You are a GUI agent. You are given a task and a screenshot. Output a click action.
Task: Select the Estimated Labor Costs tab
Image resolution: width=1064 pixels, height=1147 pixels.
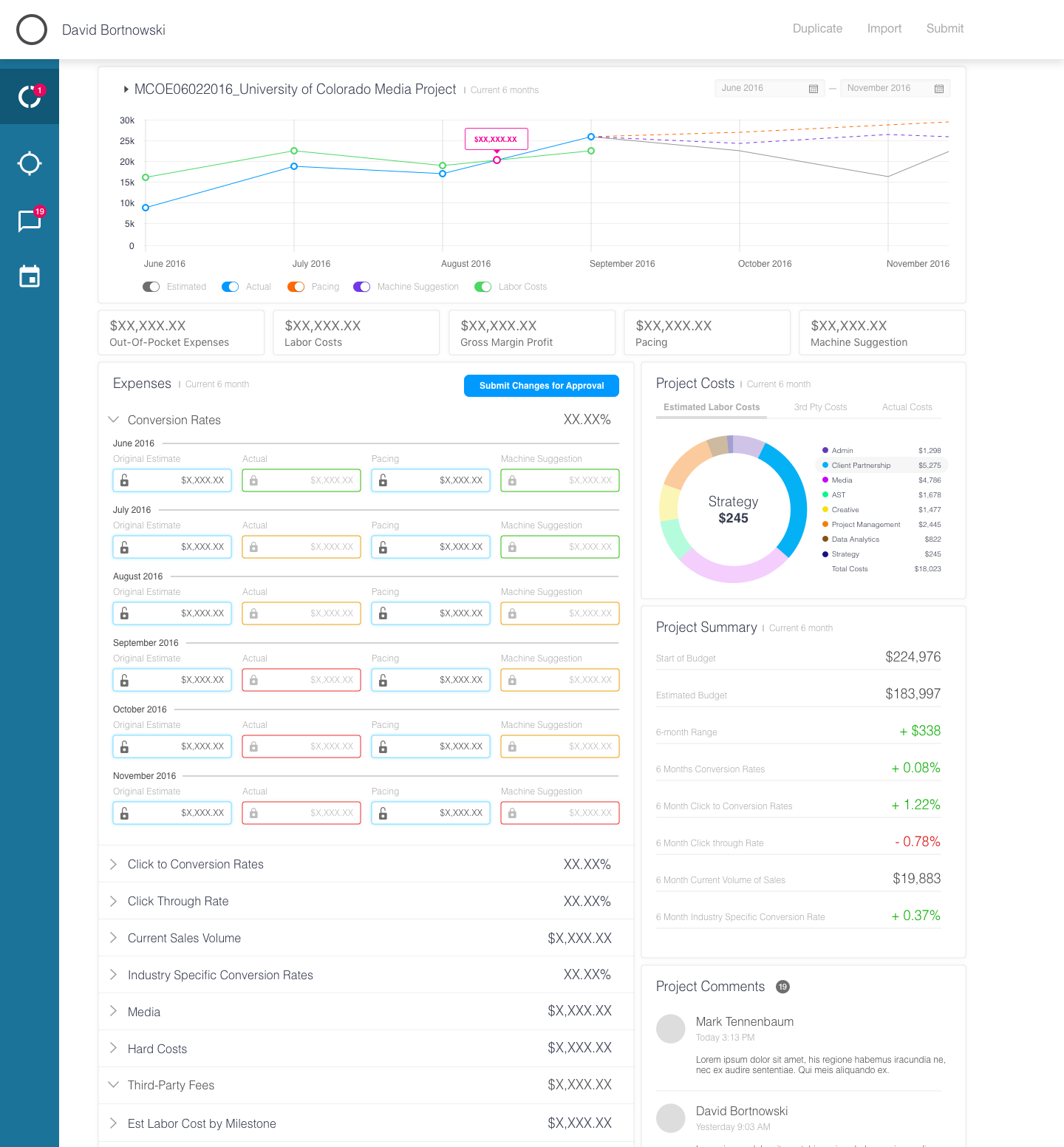712,407
